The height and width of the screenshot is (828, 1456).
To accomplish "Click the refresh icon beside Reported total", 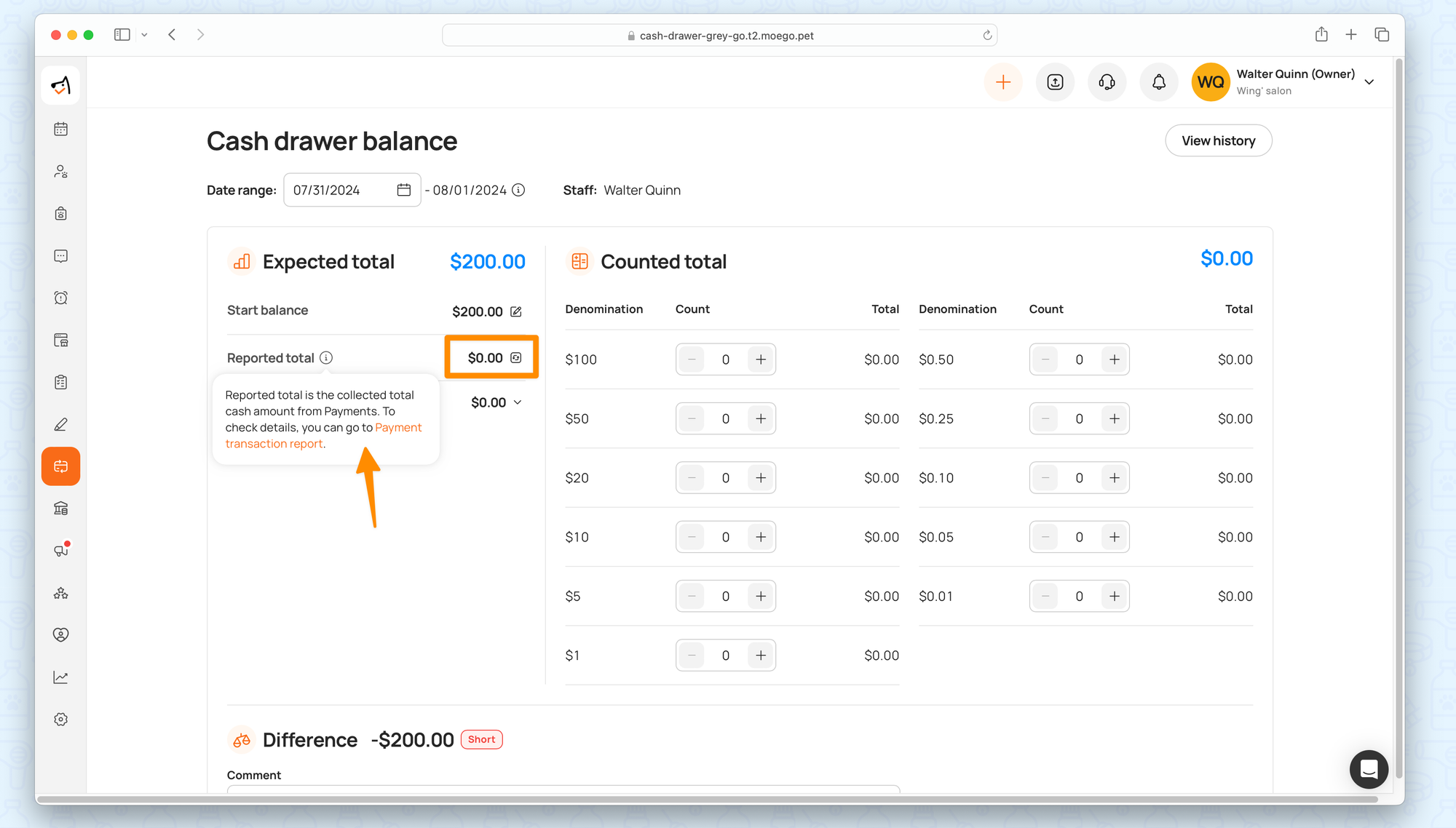I will click(x=516, y=358).
